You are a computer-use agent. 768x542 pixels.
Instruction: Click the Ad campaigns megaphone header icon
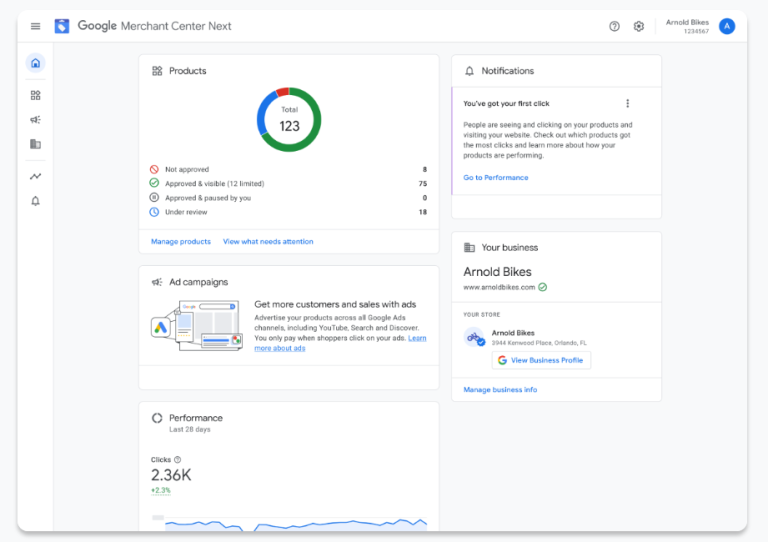coord(157,282)
